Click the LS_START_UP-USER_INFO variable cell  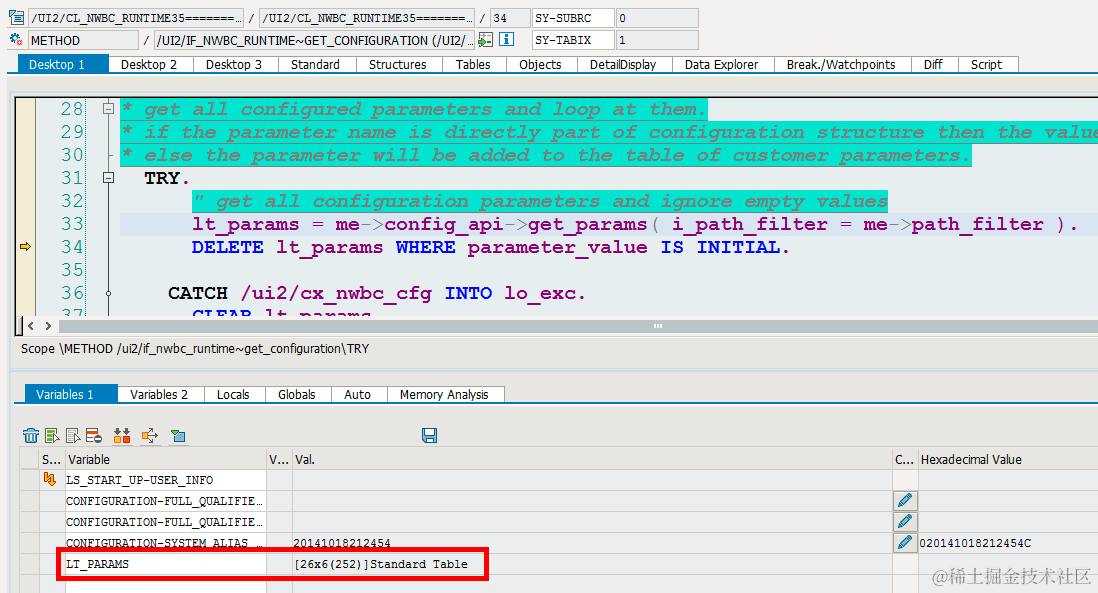(x=166, y=480)
